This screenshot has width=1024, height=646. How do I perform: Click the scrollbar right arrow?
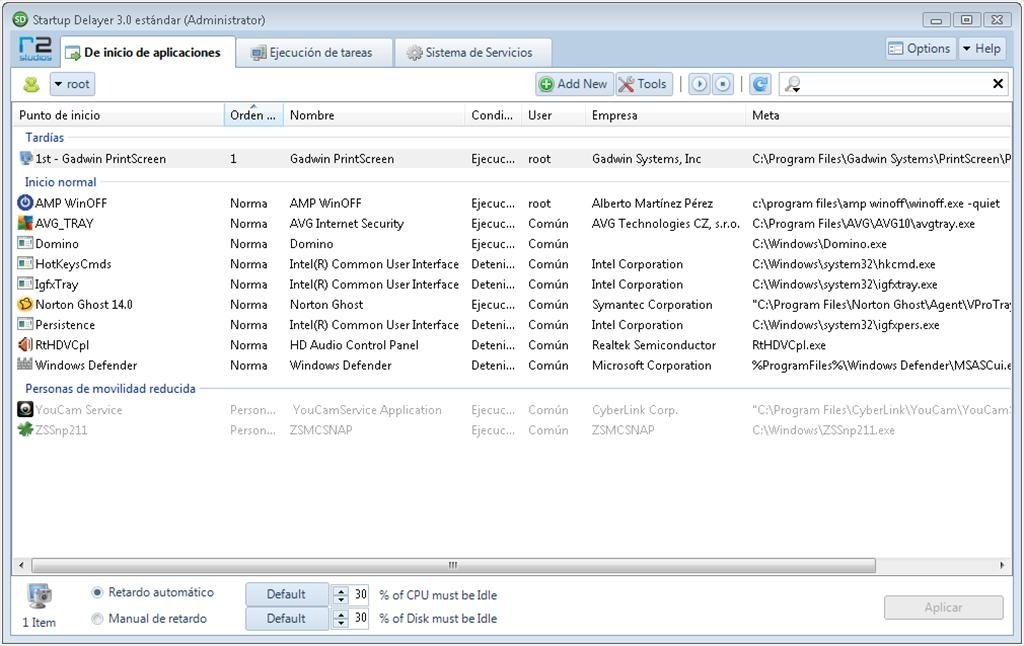coord(1002,565)
